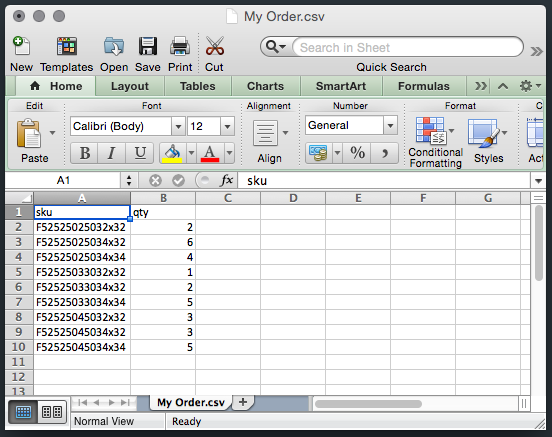Image resolution: width=552 pixels, height=437 pixels.
Task: Toggle Italic formatting button
Action: coord(112,153)
